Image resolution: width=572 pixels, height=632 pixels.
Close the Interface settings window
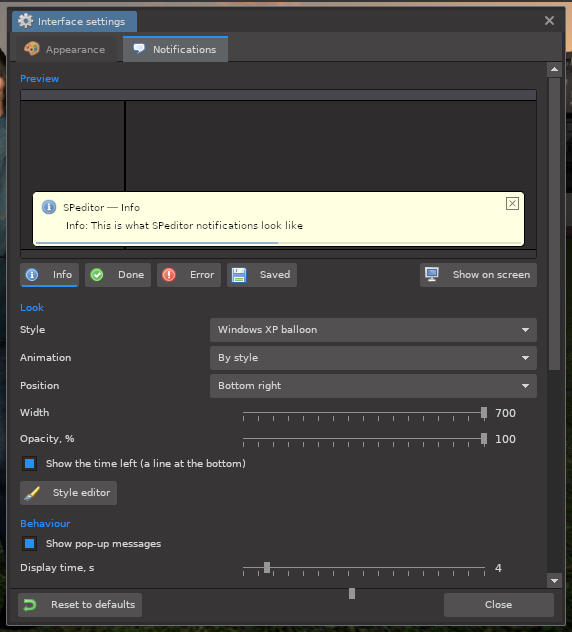[549, 21]
